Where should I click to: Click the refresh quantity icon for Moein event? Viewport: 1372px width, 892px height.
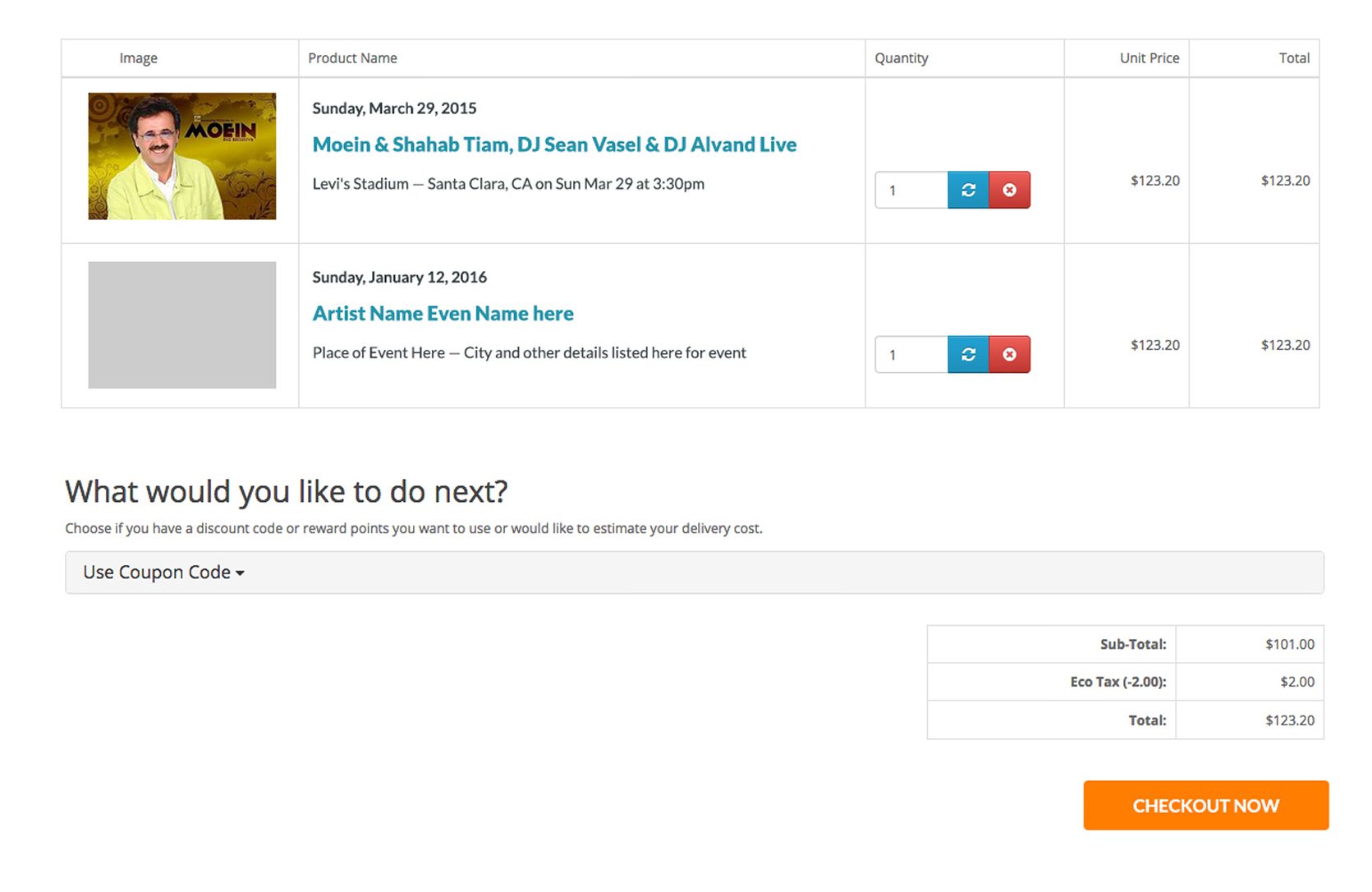pos(968,190)
